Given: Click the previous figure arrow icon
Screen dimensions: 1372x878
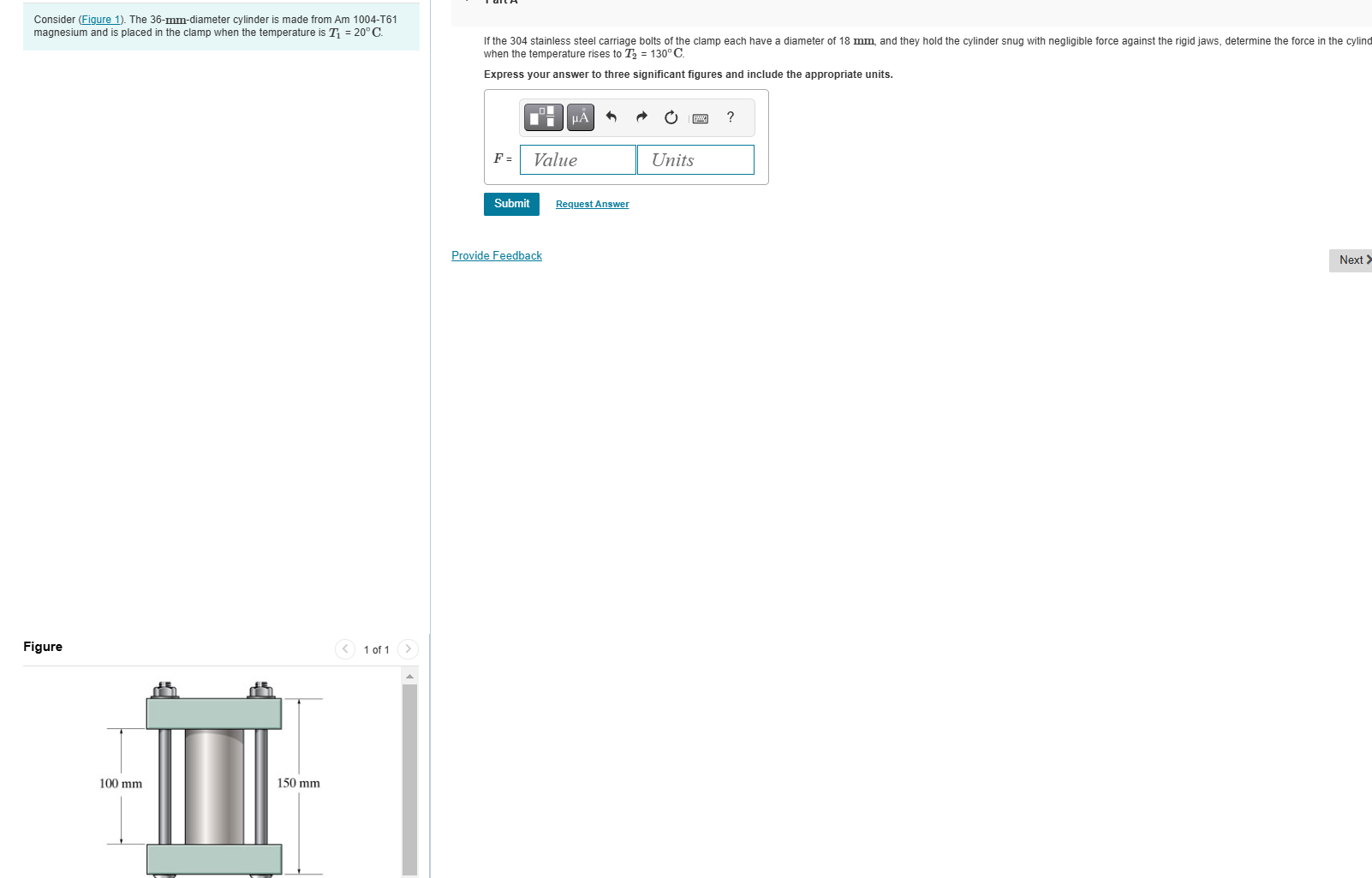Looking at the screenshot, I should click(345, 649).
